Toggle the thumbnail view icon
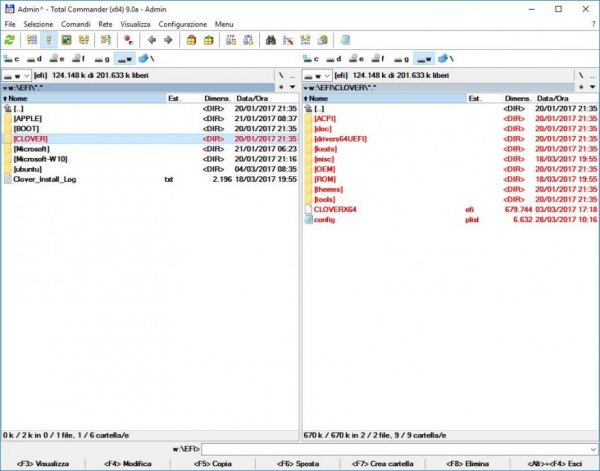 (x=67, y=40)
